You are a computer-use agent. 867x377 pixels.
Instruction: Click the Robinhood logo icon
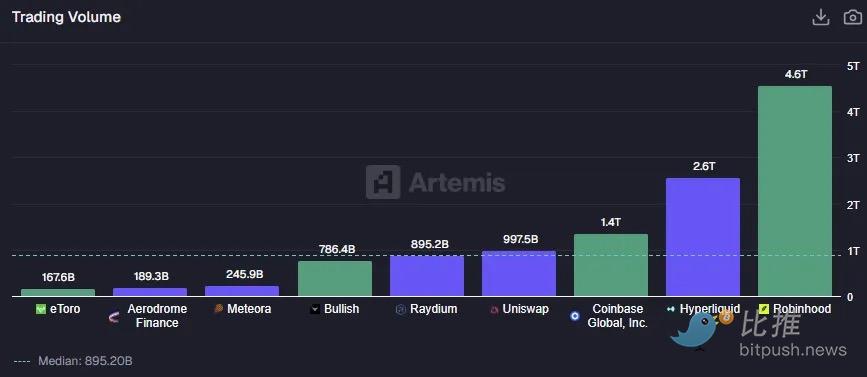pos(764,310)
